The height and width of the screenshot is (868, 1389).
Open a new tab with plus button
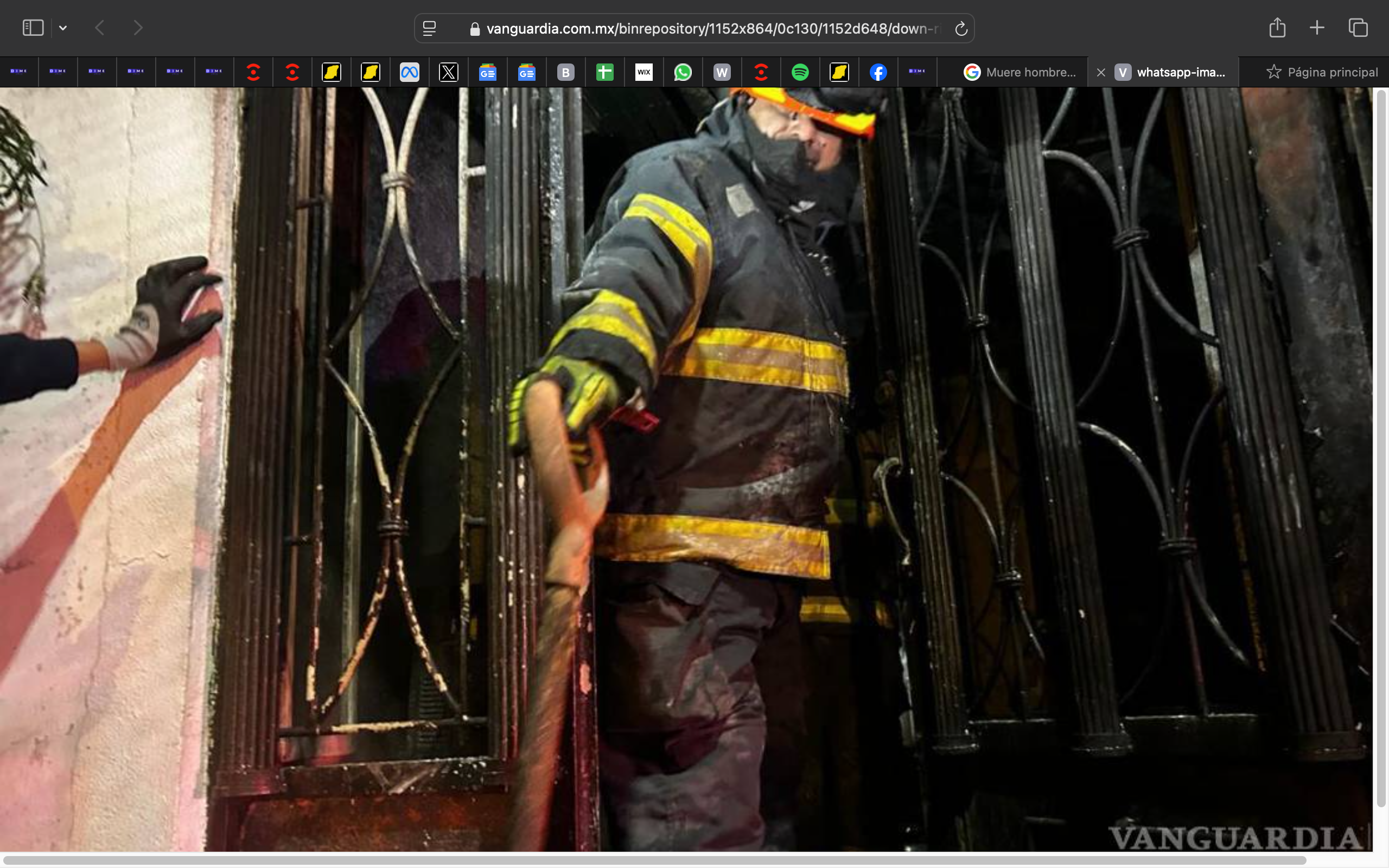(1317, 28)
